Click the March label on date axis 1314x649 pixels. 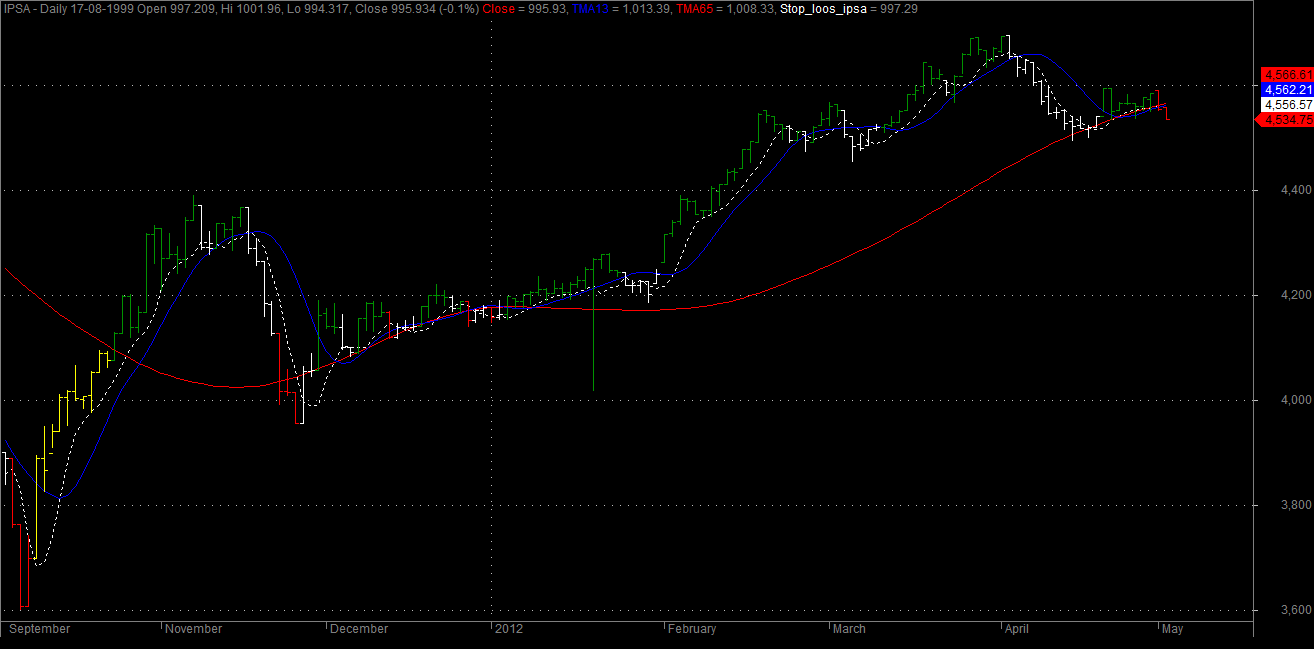849,629
